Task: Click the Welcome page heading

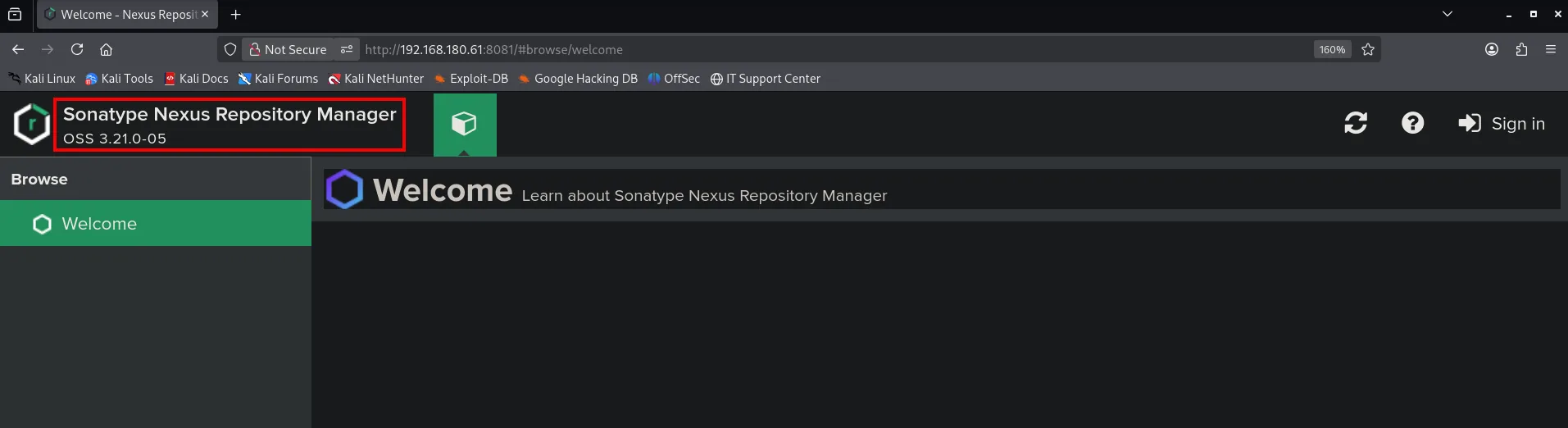Action: click(x=443, y=190)
